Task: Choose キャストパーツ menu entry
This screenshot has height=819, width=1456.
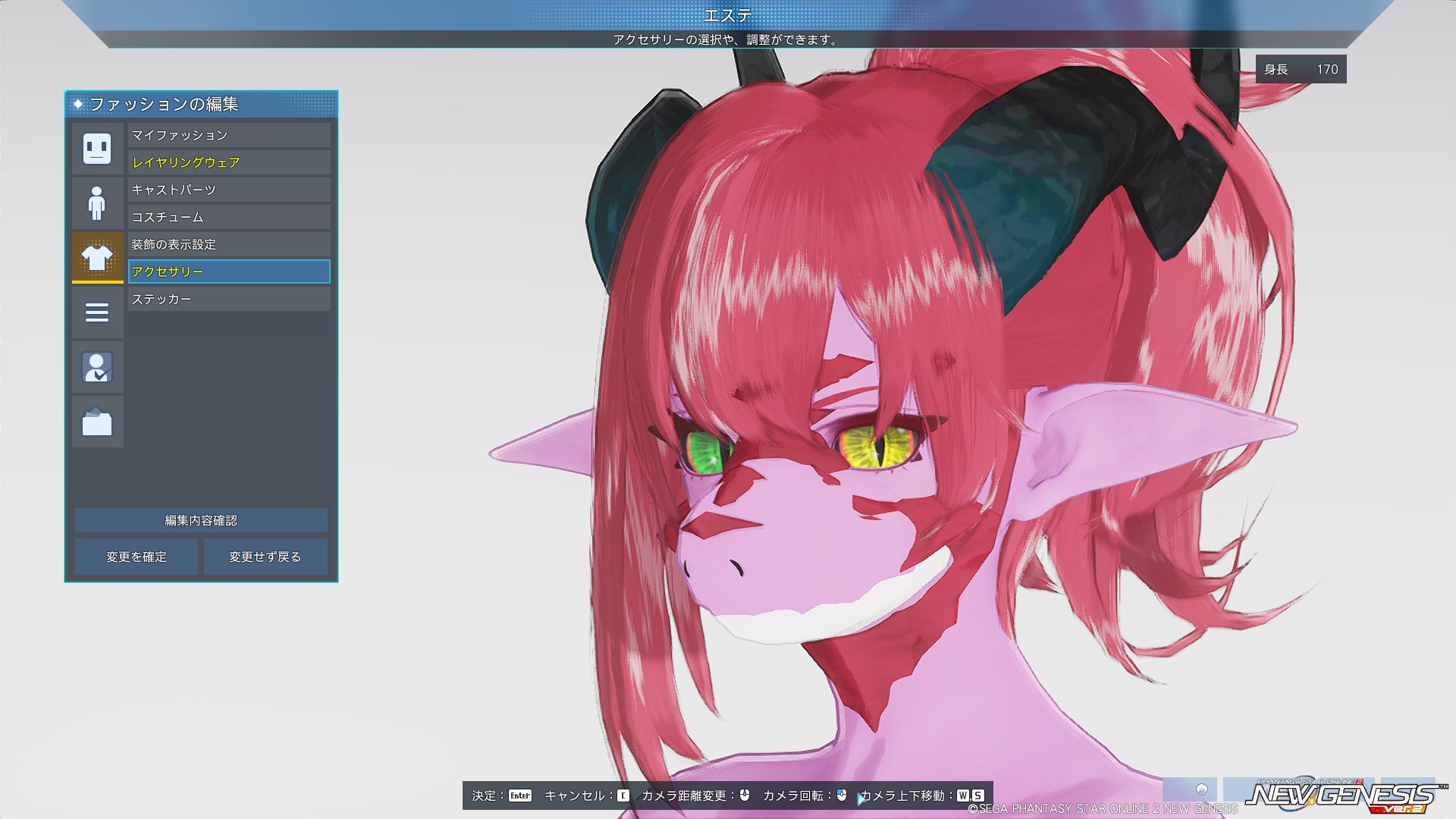Action: click(229, 190)
